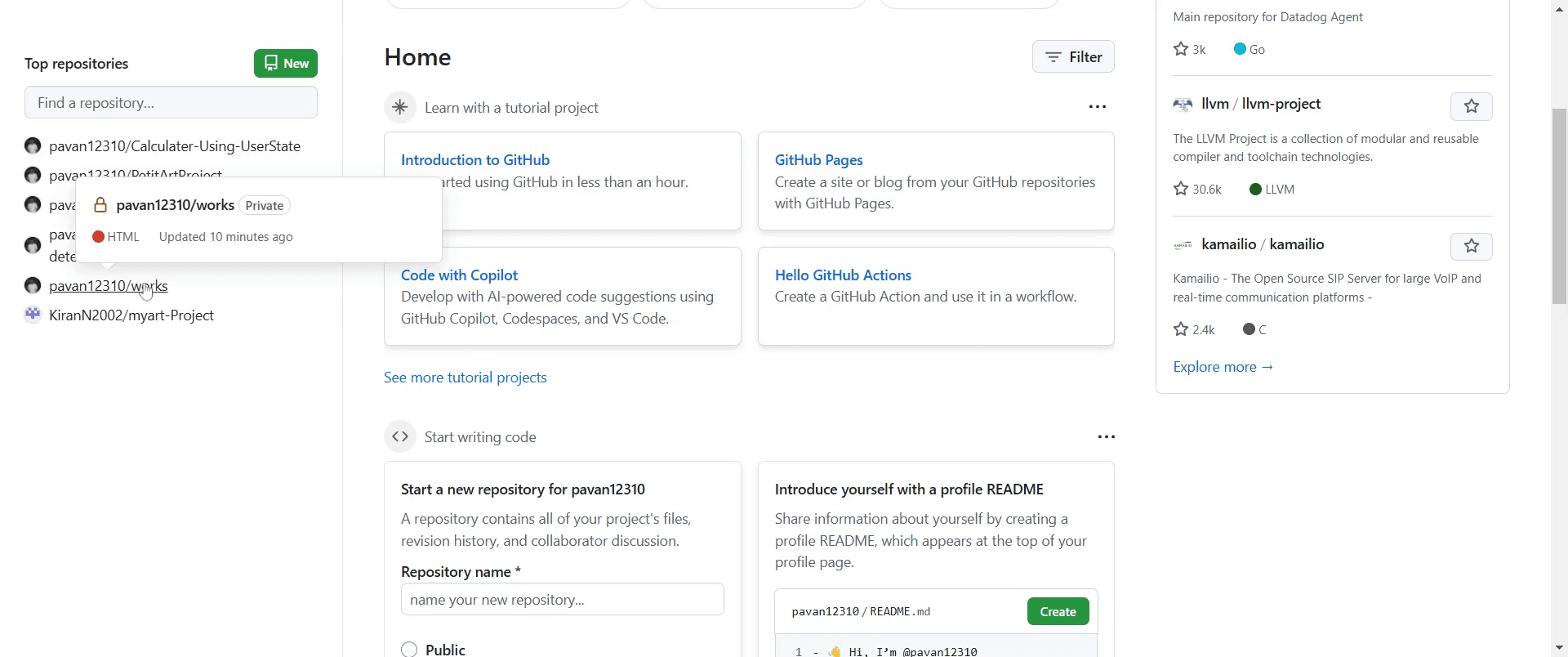Star the kamailio repository
1568x657 pixels.
[x=1471, y=247]
